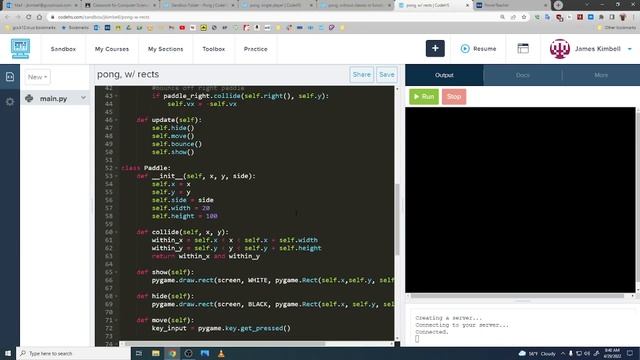Viewport: 640px width, 360px height.
Task: Click the Share button
Action: [362, 75]
